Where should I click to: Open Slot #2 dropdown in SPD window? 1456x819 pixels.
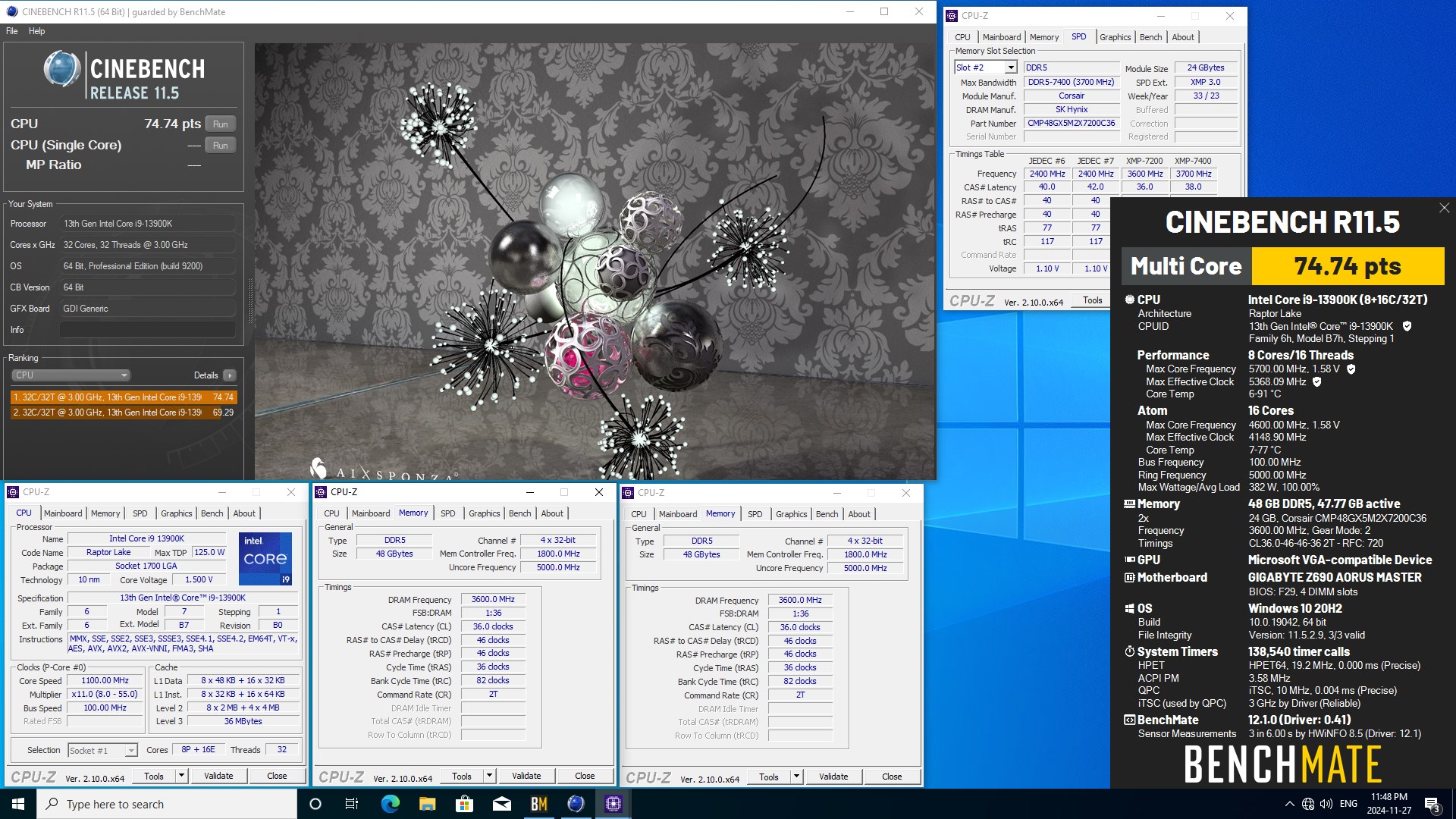coord(1010,67)
